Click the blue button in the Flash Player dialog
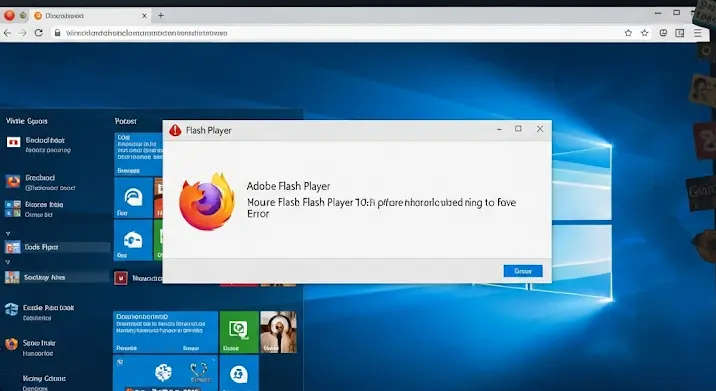This screenshot has height=391, width=716. coord(523,271)
